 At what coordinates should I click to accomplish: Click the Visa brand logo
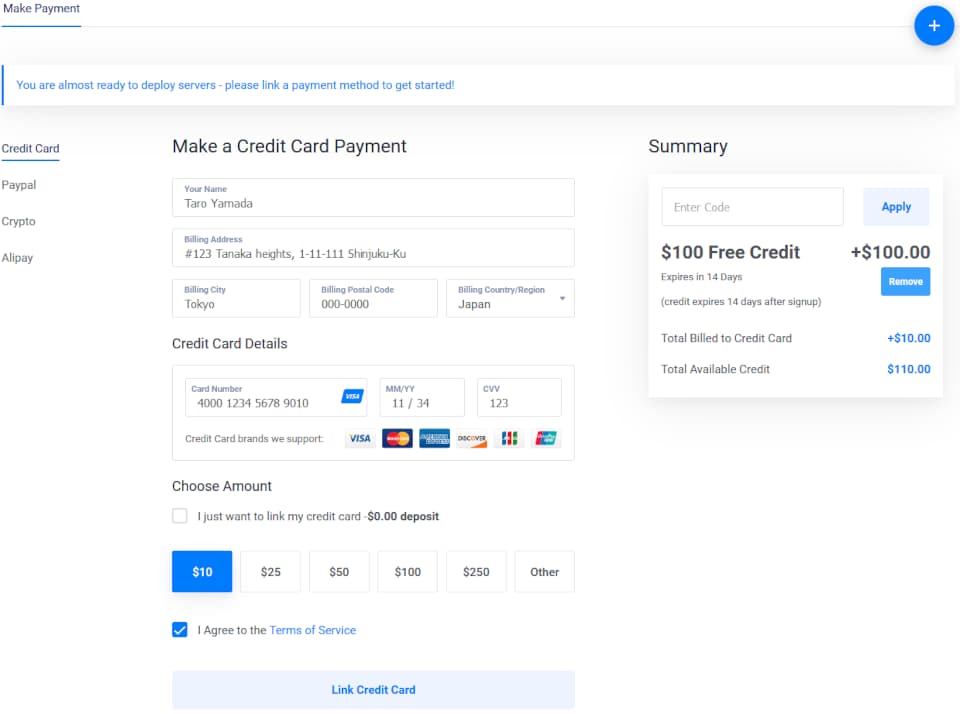(359, 438)
